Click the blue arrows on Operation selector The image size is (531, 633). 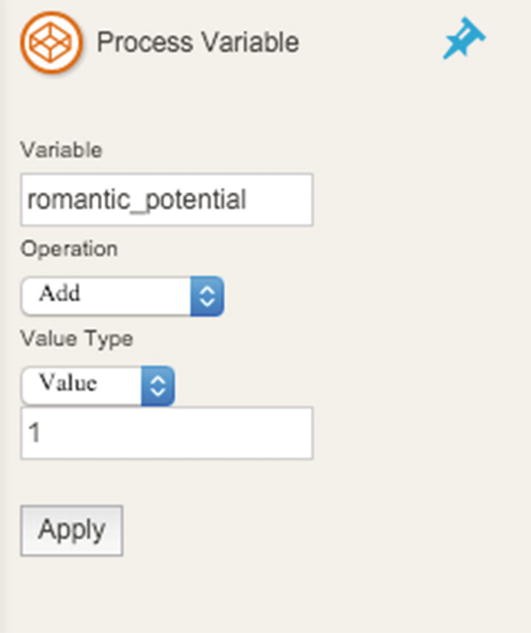pyautogui.click(x=207, y=296)
